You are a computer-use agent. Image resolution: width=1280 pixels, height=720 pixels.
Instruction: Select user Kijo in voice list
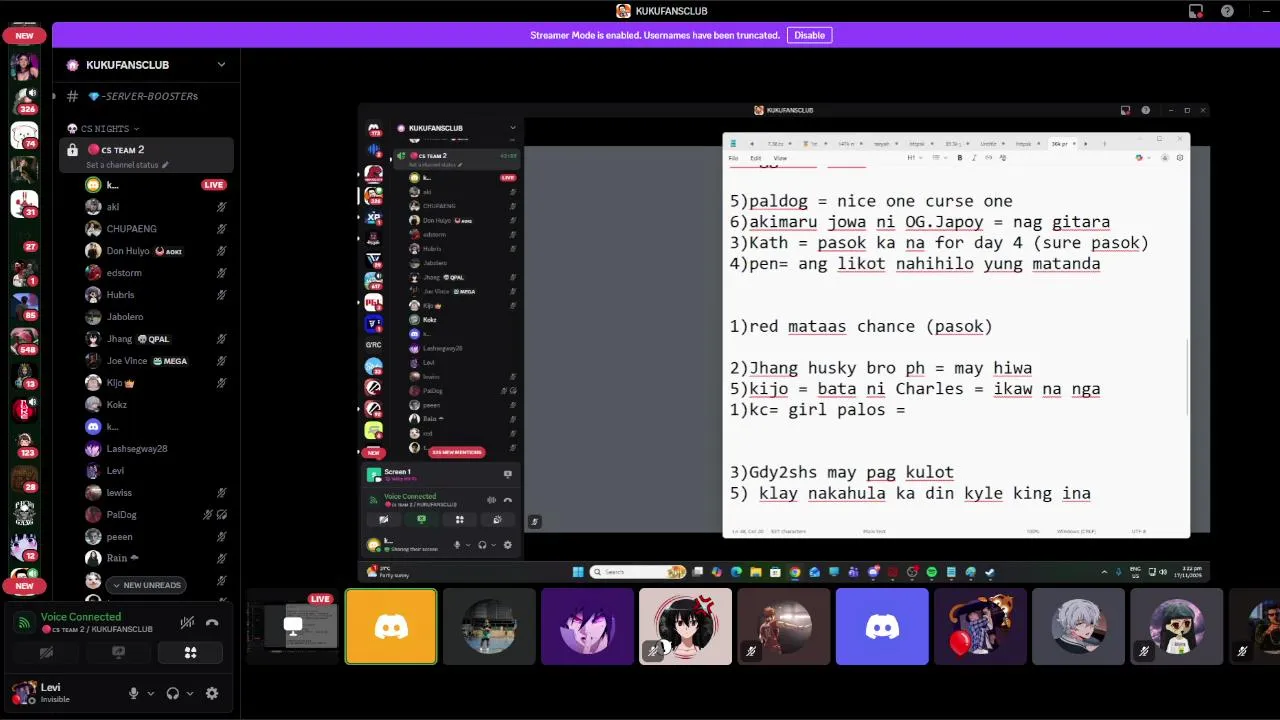click(156, 383)
